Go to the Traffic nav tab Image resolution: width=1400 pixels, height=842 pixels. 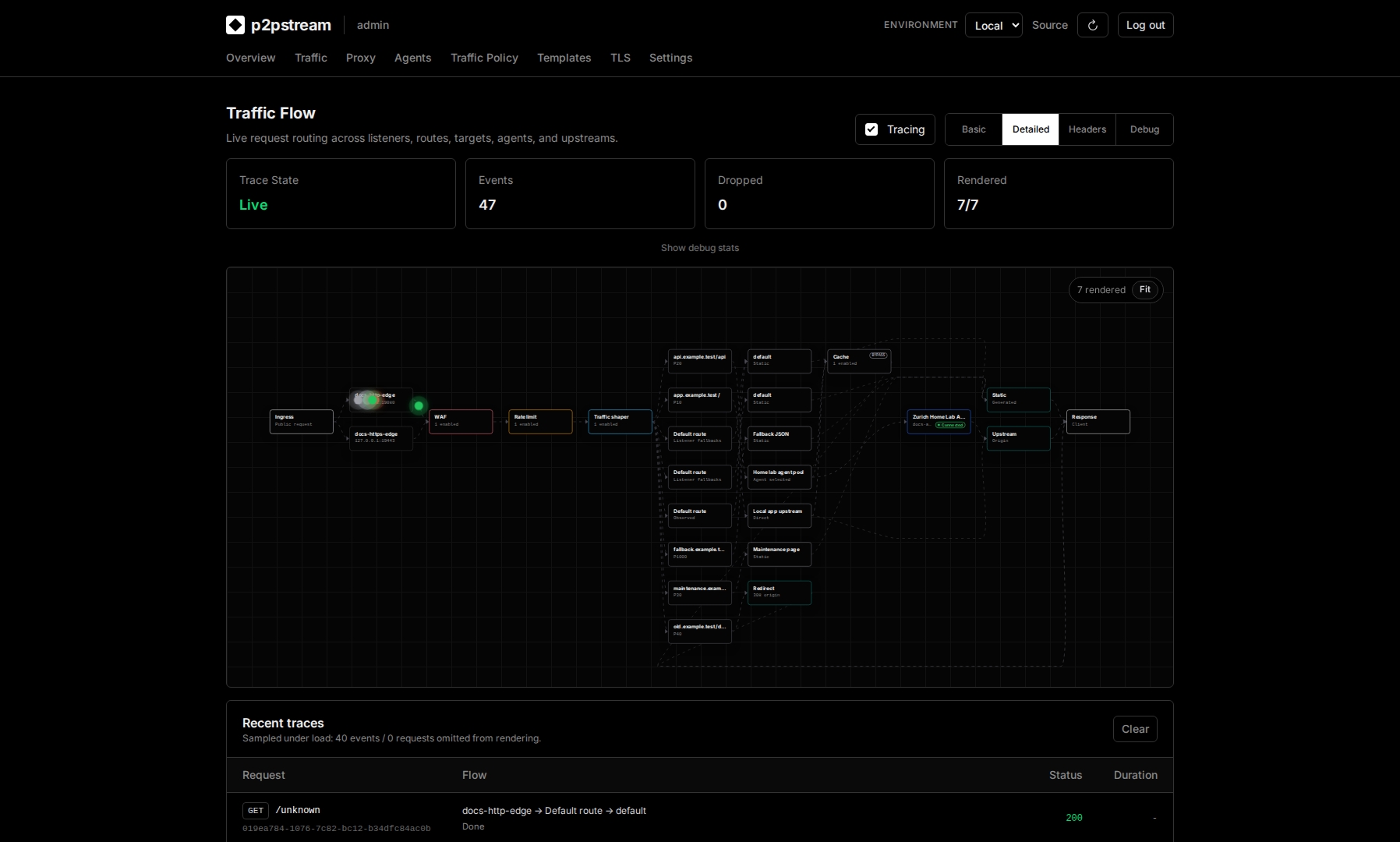pos(311,58)
